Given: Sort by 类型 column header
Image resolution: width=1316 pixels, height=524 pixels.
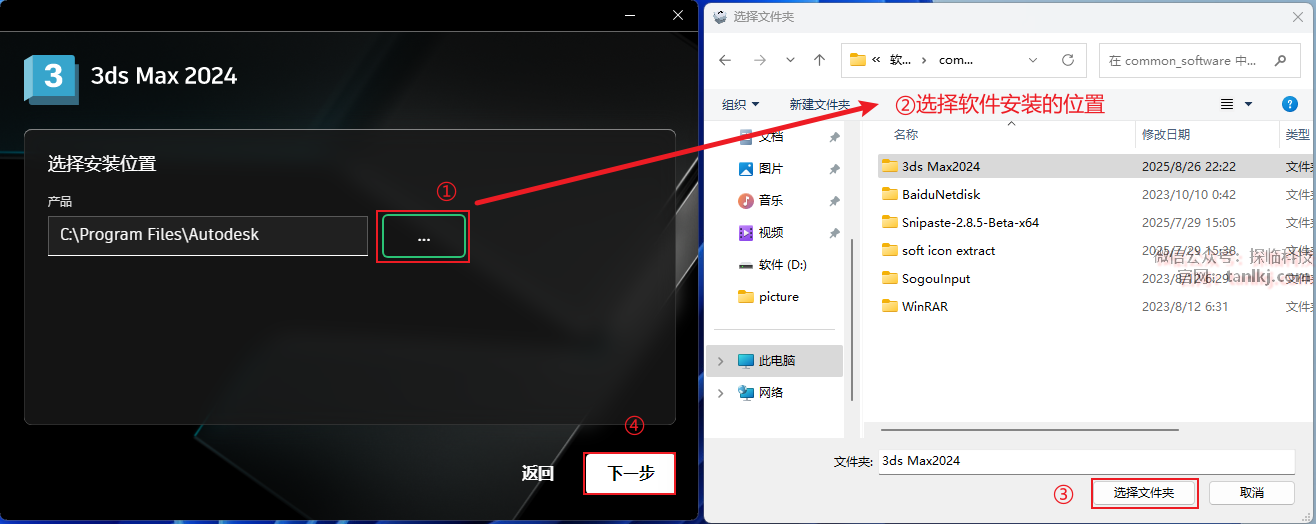Looking at the screenshot, I should pos(1298,134).
